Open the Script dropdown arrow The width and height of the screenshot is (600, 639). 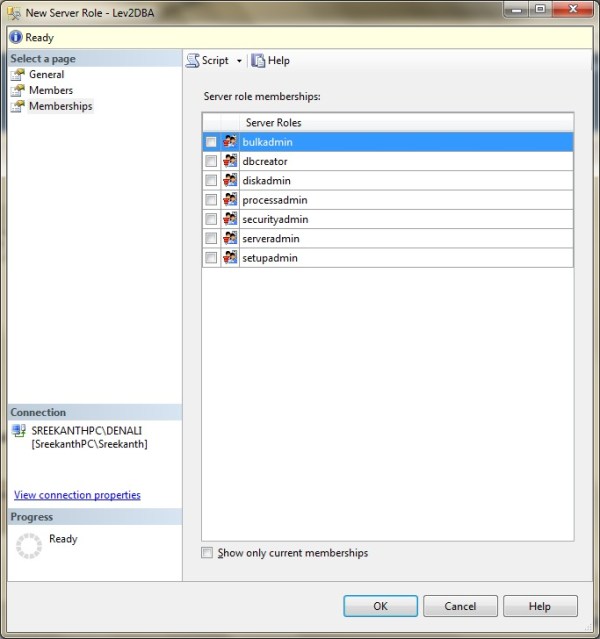pos(239,62)
